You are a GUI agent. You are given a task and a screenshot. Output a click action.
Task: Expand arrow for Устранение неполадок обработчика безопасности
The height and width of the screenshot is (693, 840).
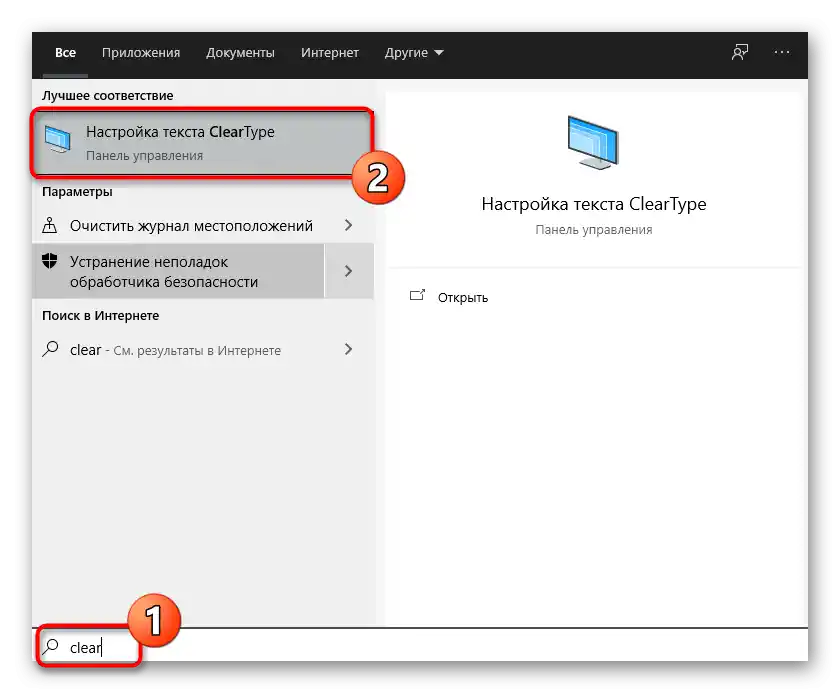349,271
